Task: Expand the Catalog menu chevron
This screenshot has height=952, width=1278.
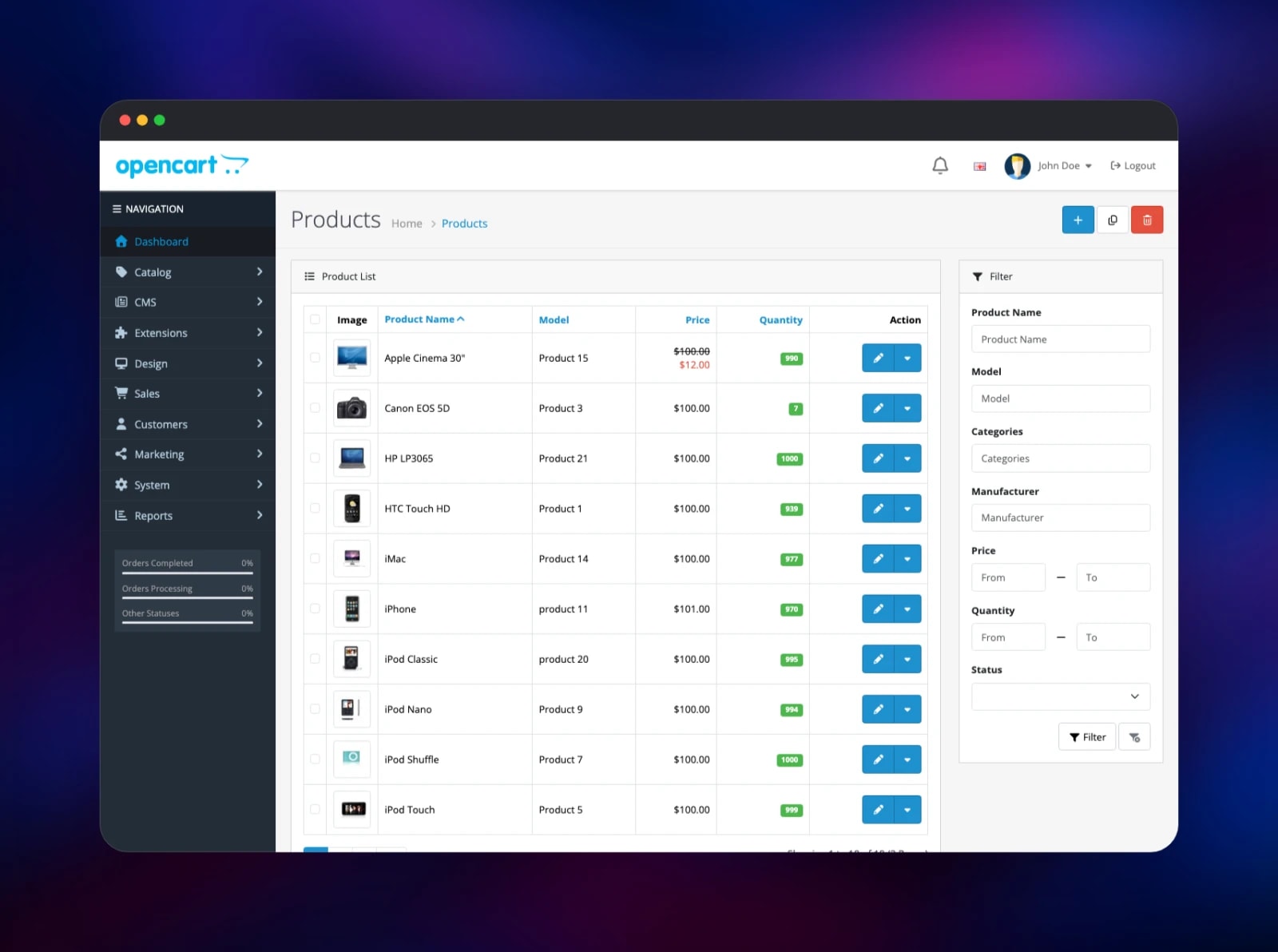Action: 260,272
